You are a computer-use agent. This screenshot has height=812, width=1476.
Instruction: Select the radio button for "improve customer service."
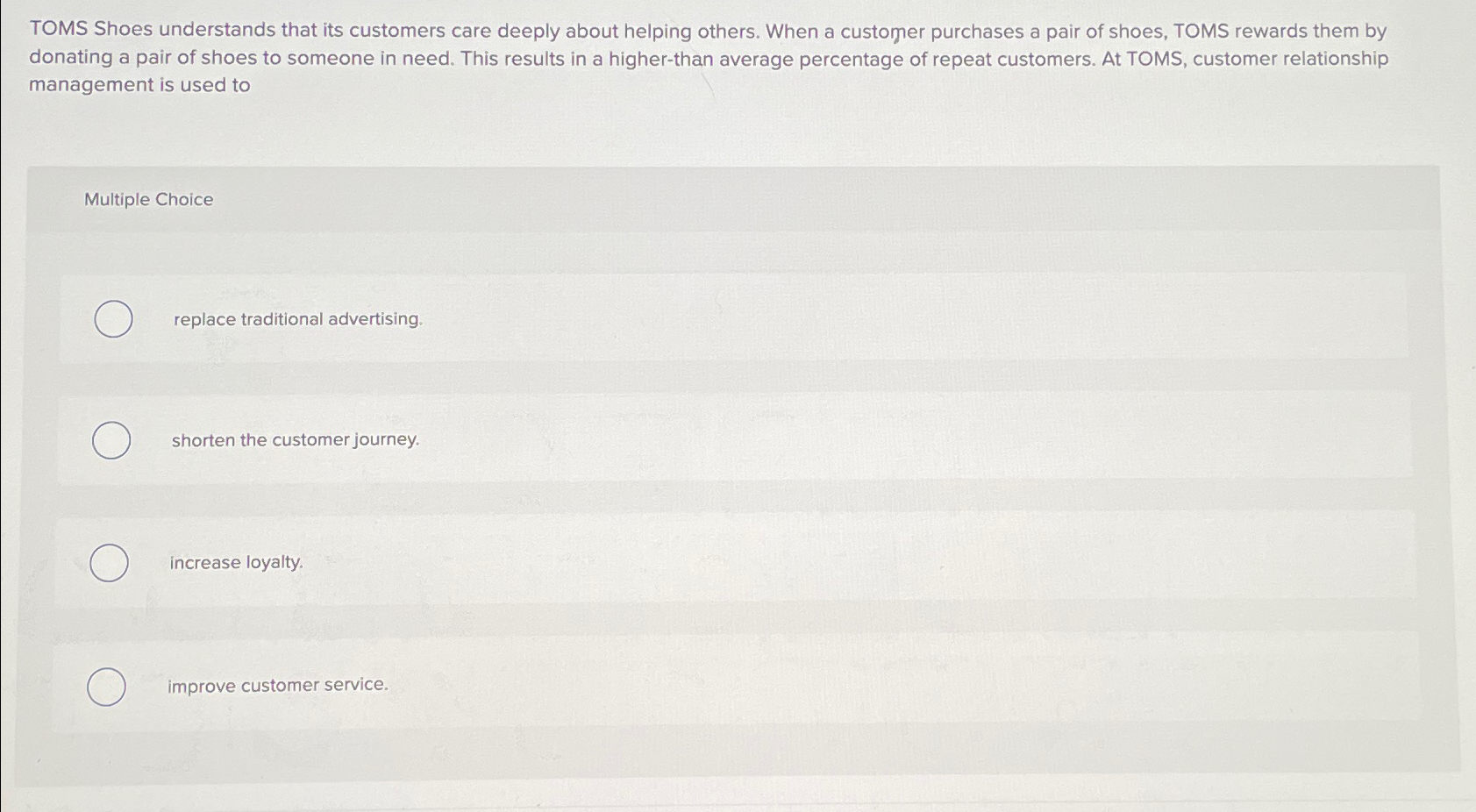click(x=107, y=687)
